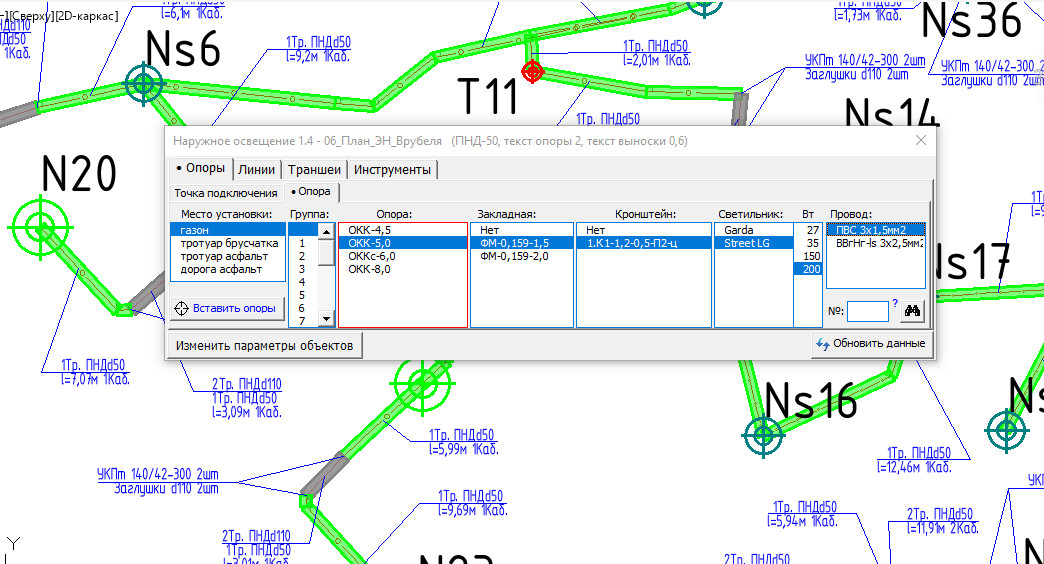The height and width of the screenshot is (564, 1044).
Task: Select the Ns6 pole symbol on drawing
Action: (x=144, y=84)
